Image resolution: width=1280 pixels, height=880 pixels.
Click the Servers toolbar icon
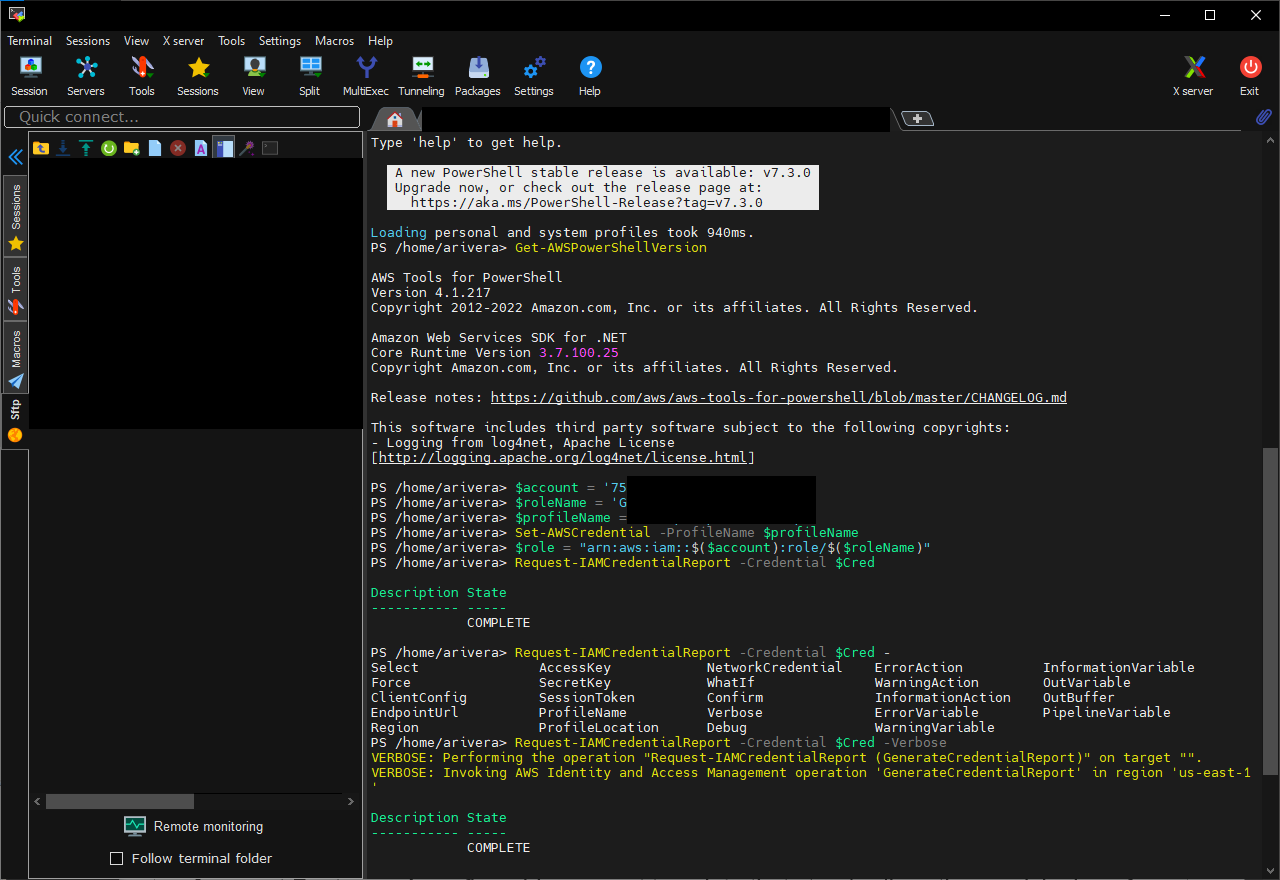click(86, 76)
